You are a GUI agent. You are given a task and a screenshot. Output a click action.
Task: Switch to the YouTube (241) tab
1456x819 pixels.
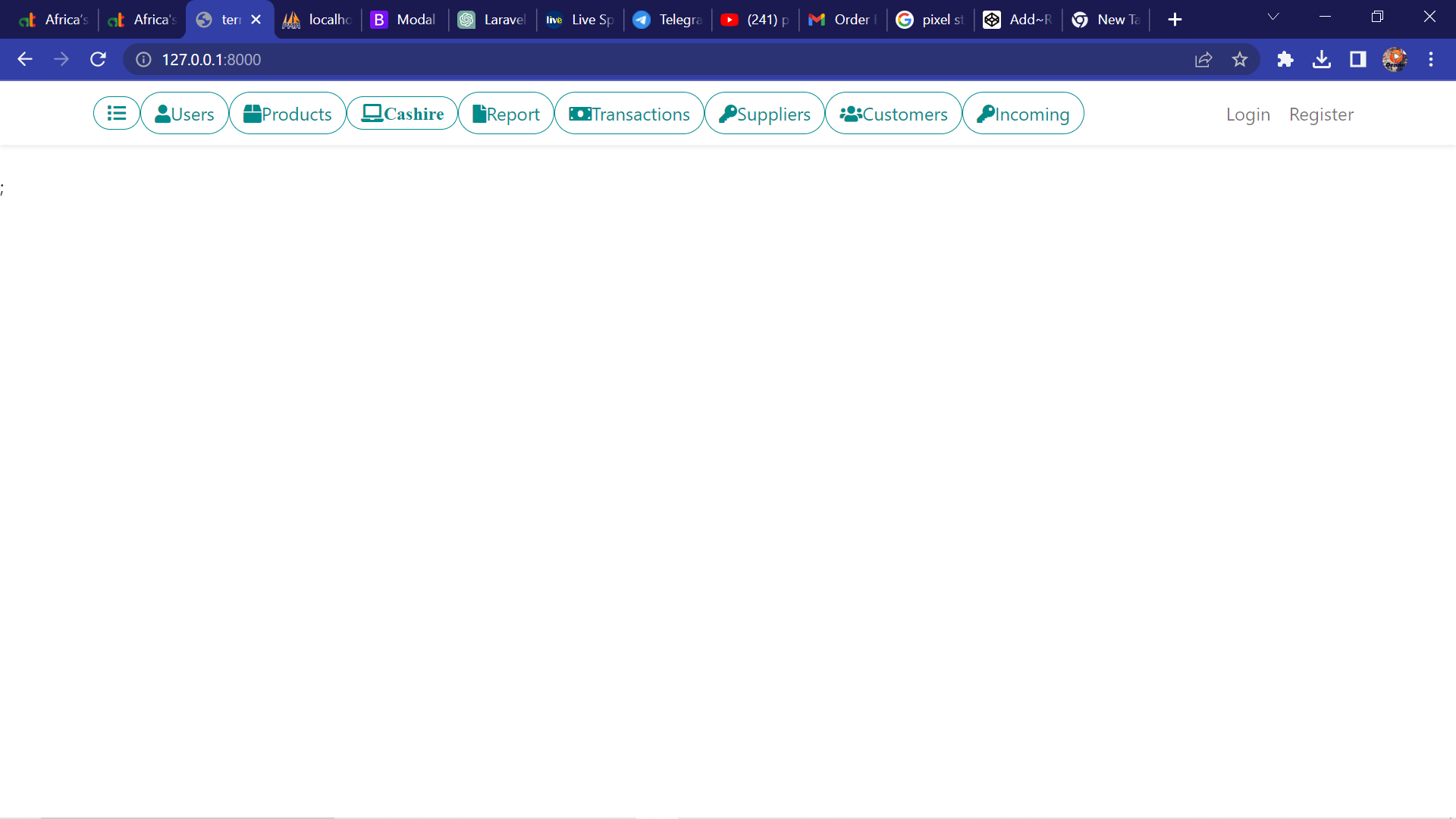click(x=755, y=20)
